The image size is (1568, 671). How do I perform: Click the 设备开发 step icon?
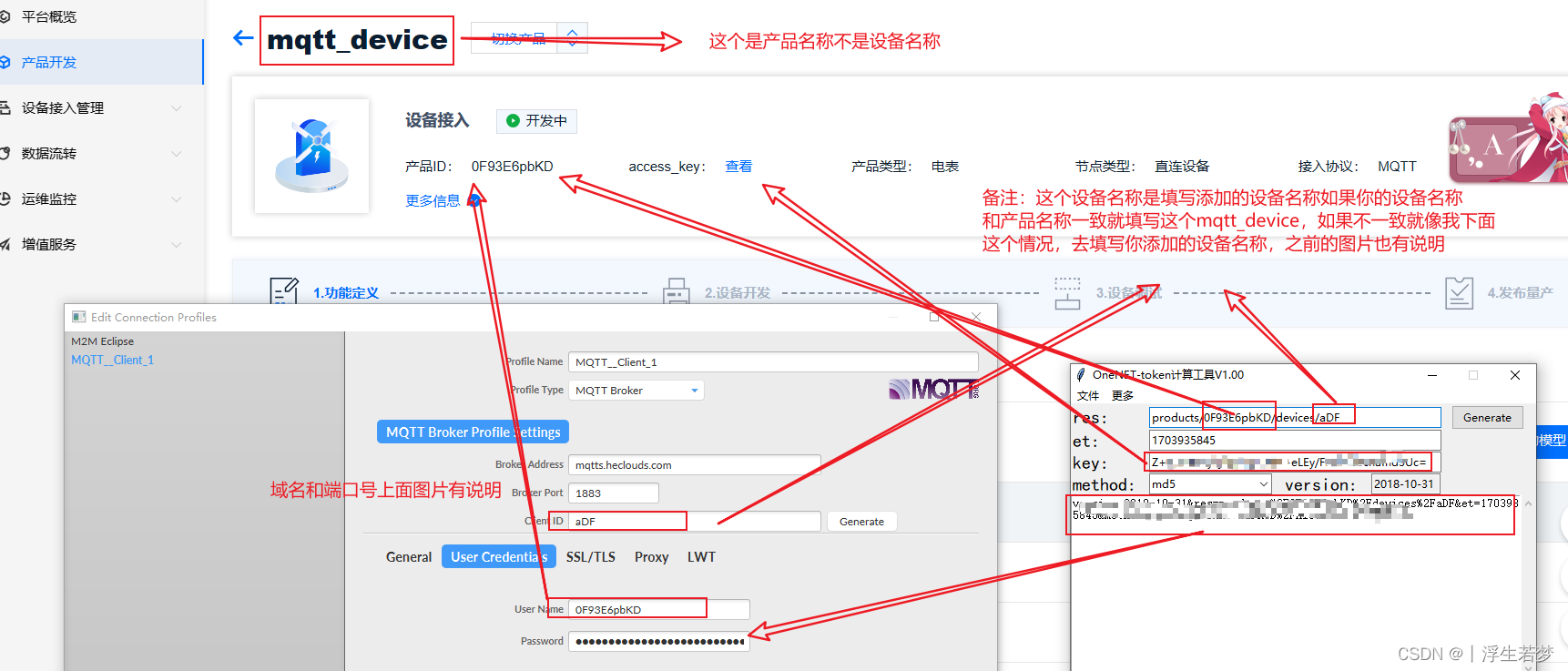[x=676, y=291]
